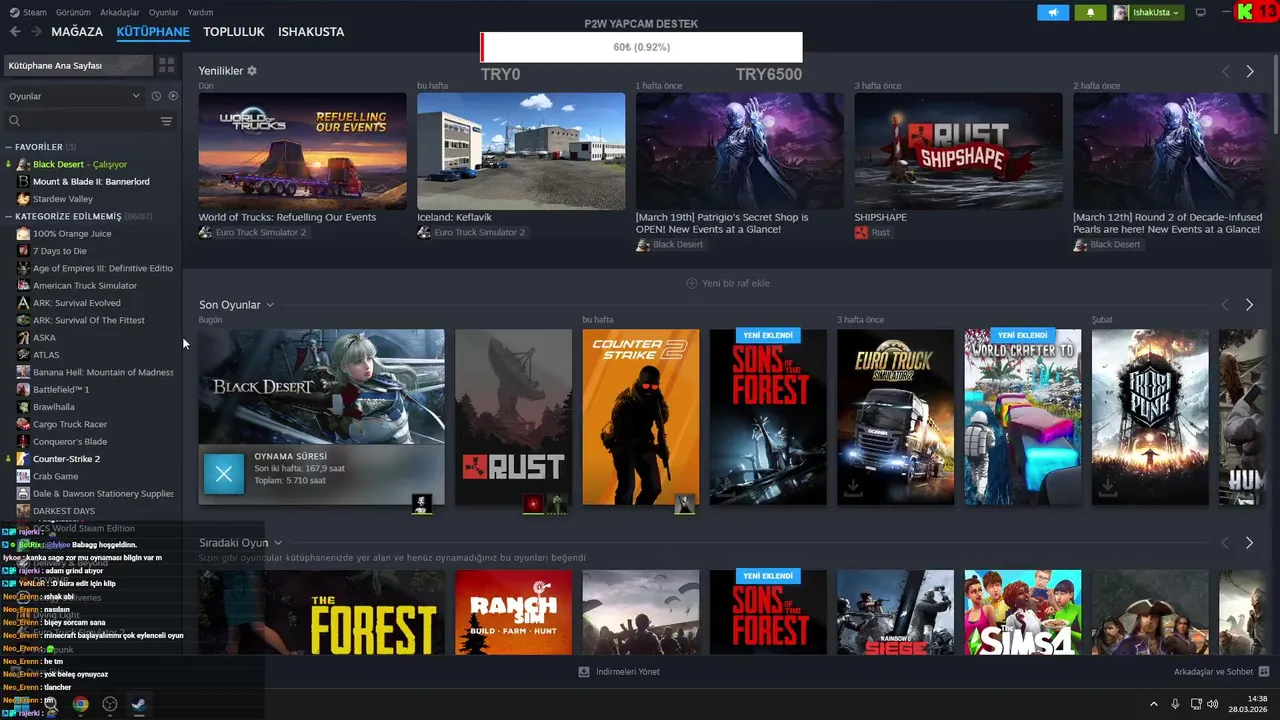Click the download icon on Frostpunk cover
Image resolution: width=1280 pixels, height=720 pixels.
(1107, 487)
